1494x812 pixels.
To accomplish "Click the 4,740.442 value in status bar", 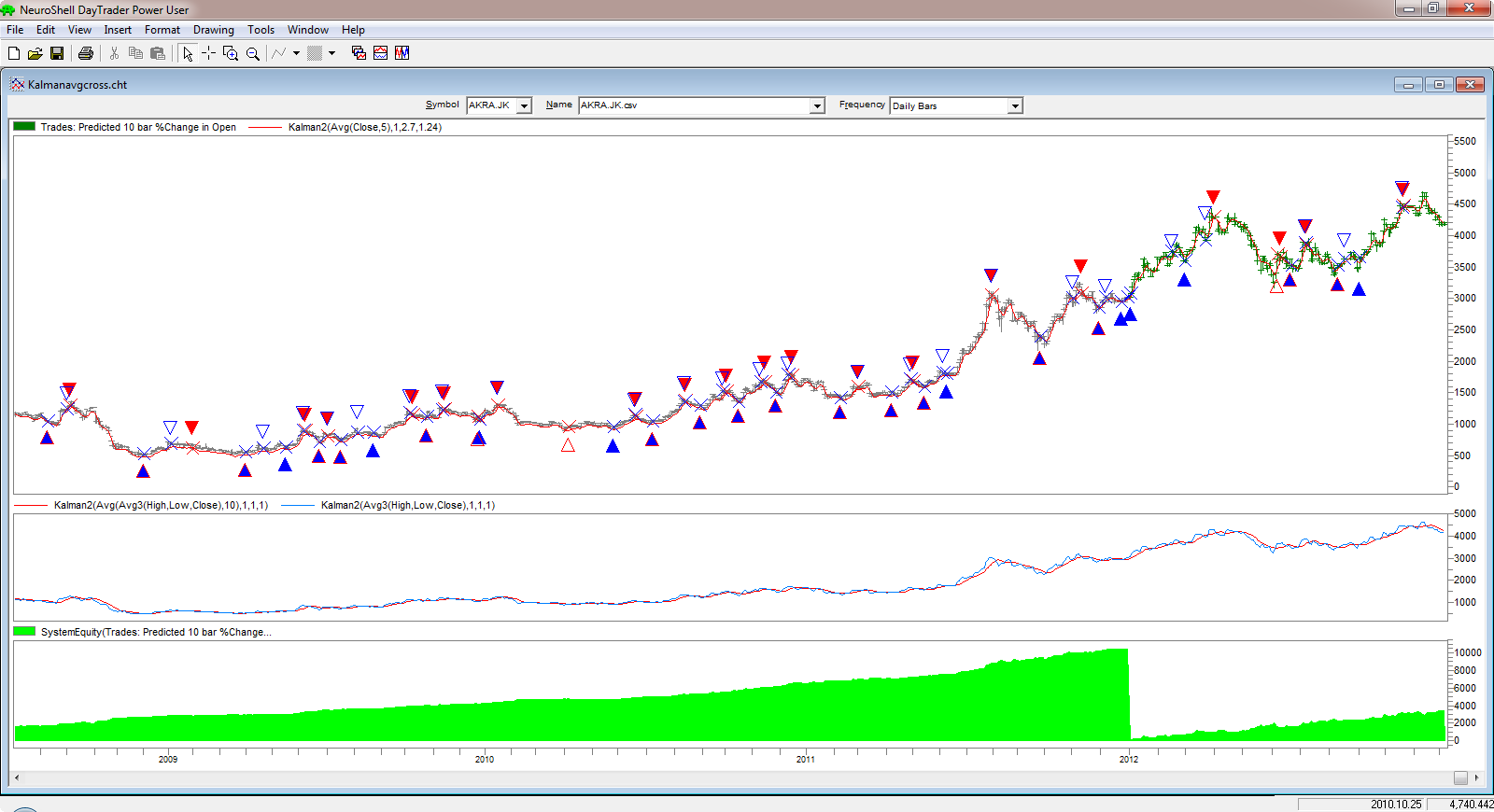I will click(1472, 804).
